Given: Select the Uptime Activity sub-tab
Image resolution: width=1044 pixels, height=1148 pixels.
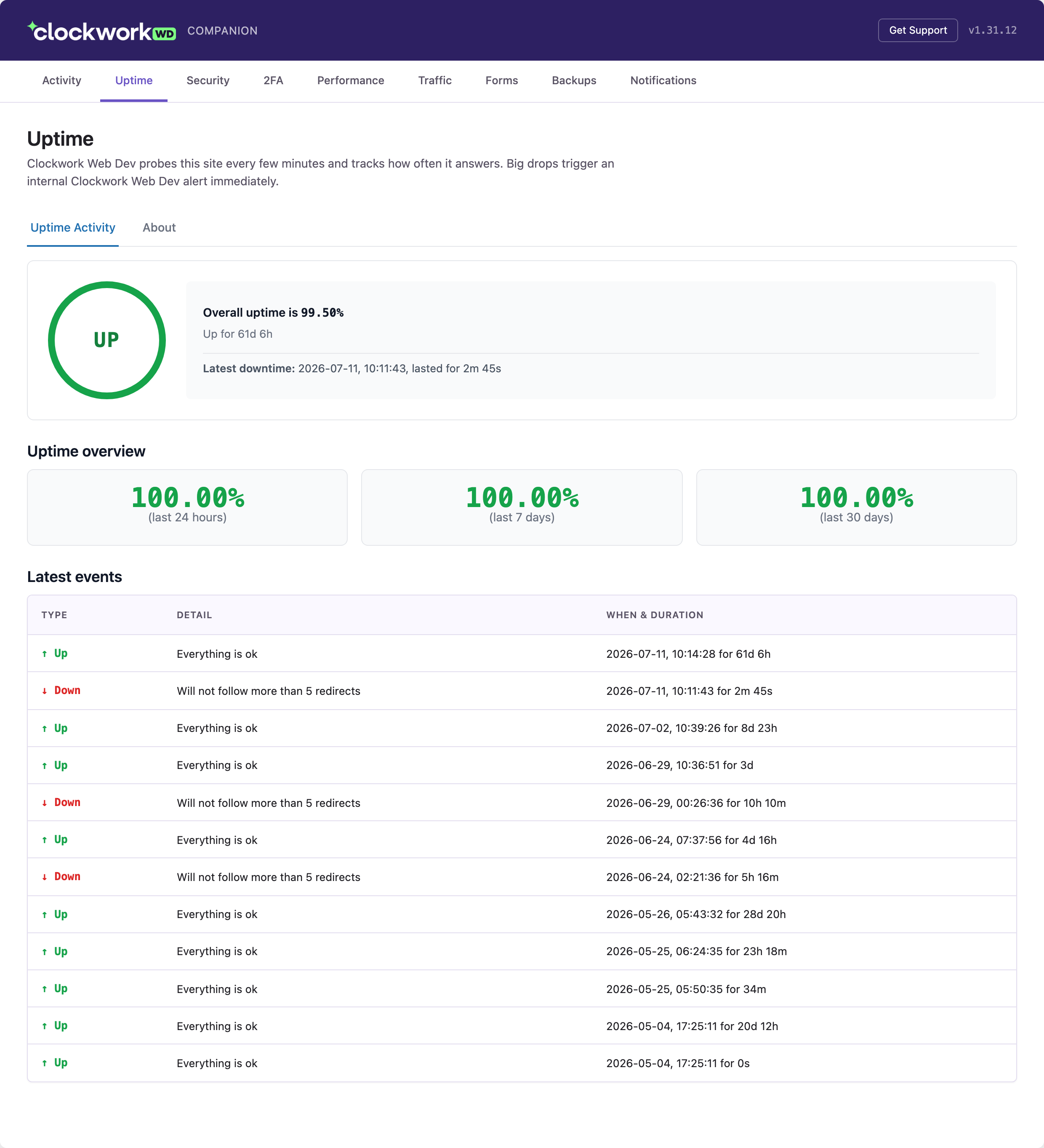Looking at the screenshot, I should pyautogui.click(x=73, y=227).
